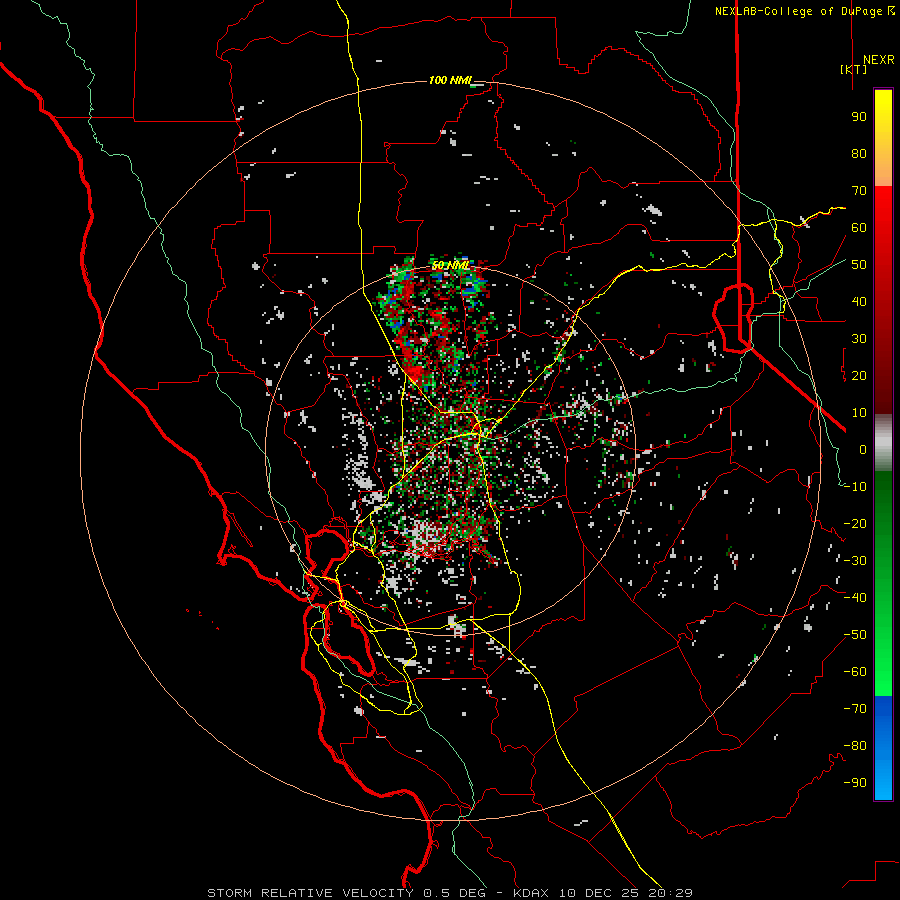Click the [KT] units label
The width and height of the screenshot is (900, 900).
854,69
